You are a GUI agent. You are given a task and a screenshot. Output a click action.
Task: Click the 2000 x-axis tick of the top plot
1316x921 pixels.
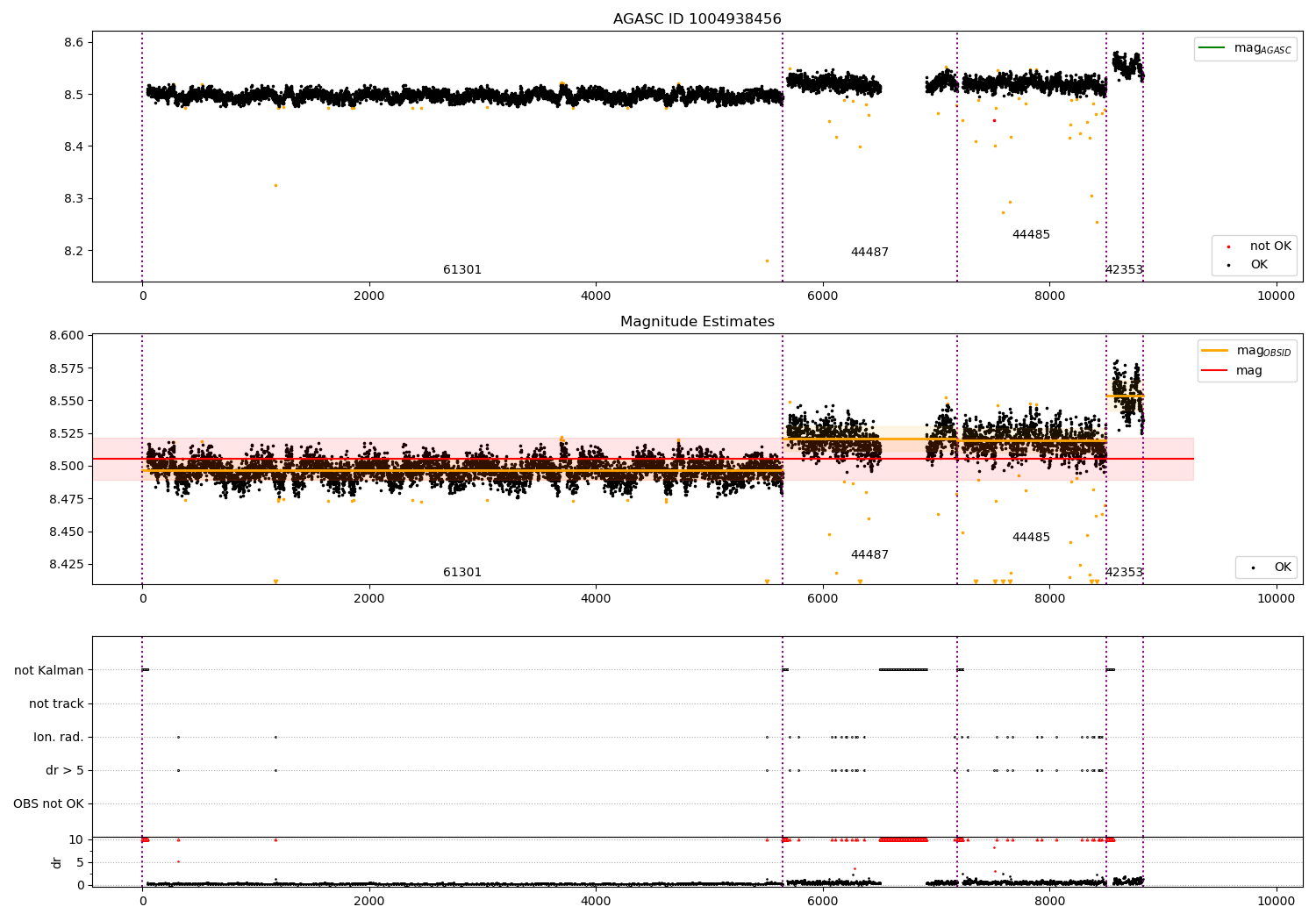pyautogui.click(x=369, y=296)
